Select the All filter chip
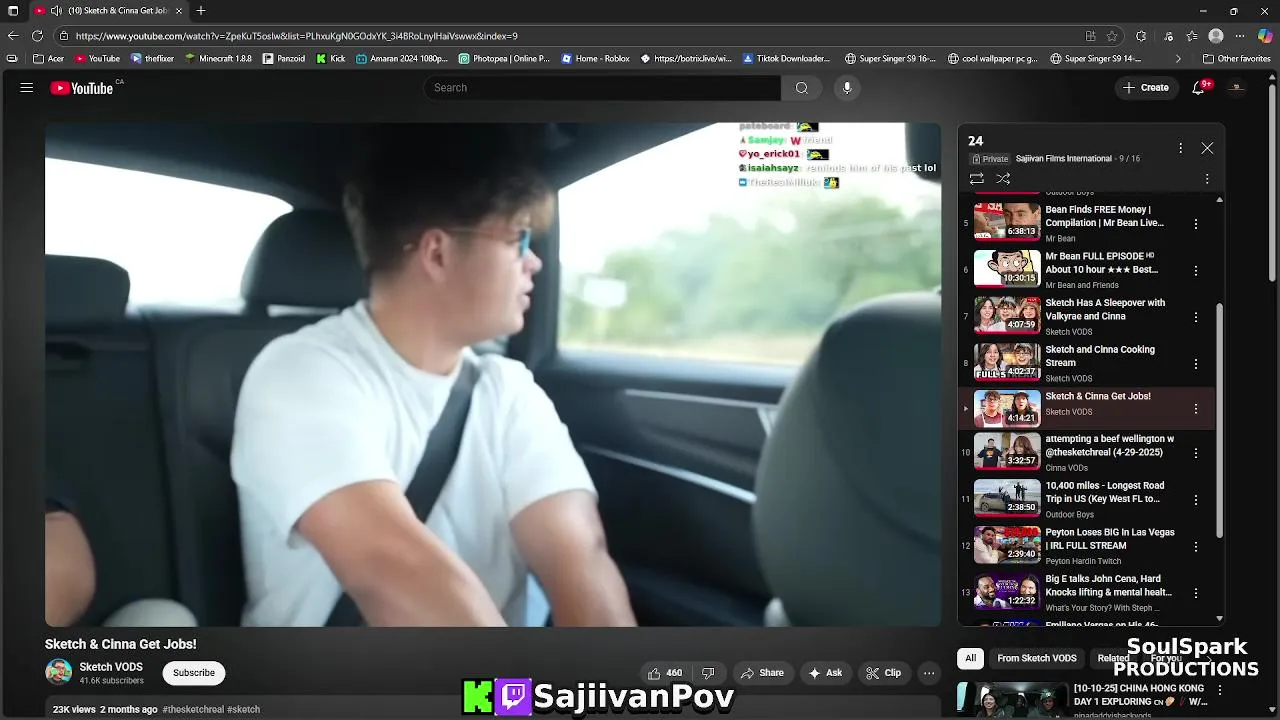This screenshot has height=720, width=1280. pyautogui.click(x=970, y=658)
